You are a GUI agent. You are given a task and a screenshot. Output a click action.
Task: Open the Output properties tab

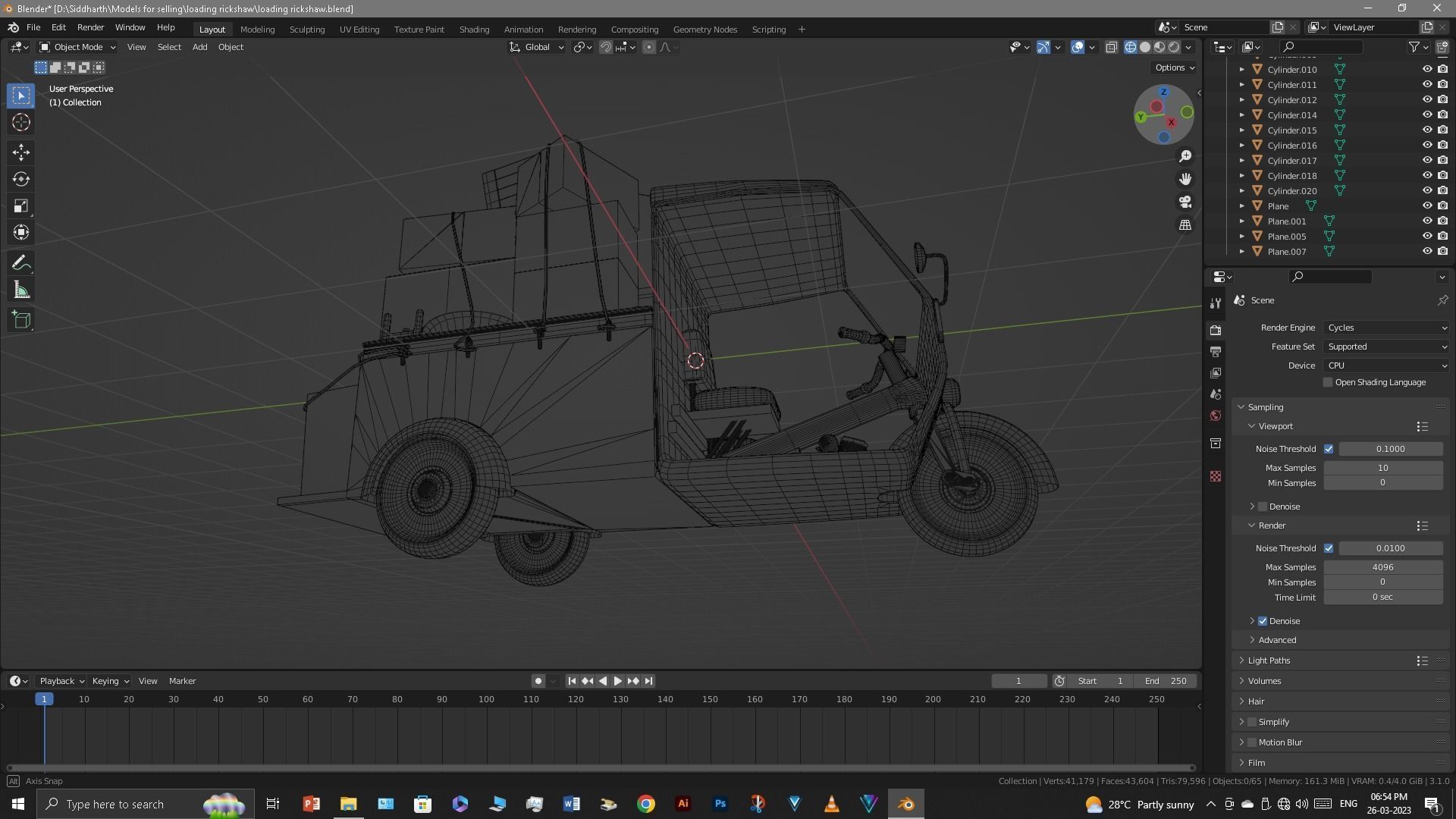1216,352
